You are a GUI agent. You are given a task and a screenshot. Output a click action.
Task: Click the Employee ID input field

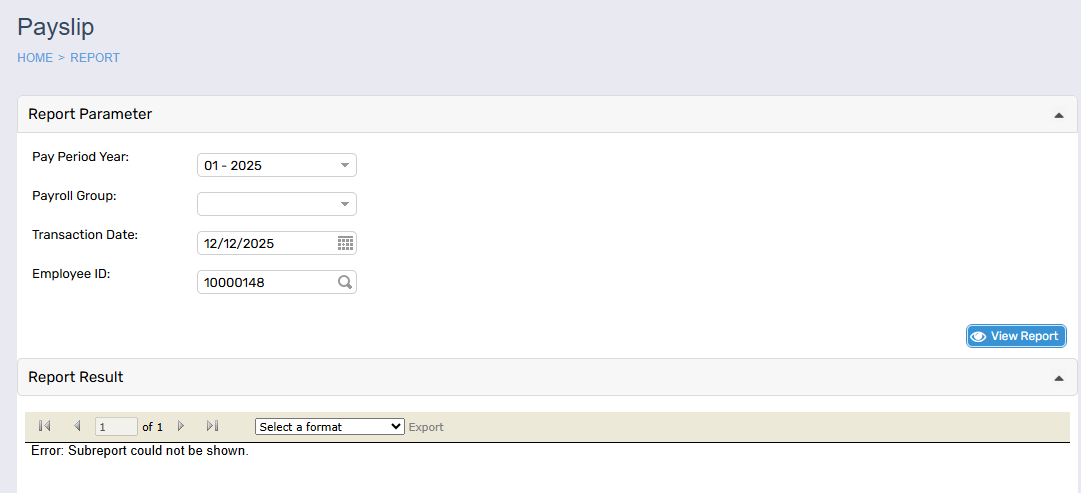(x=265, y=283)
